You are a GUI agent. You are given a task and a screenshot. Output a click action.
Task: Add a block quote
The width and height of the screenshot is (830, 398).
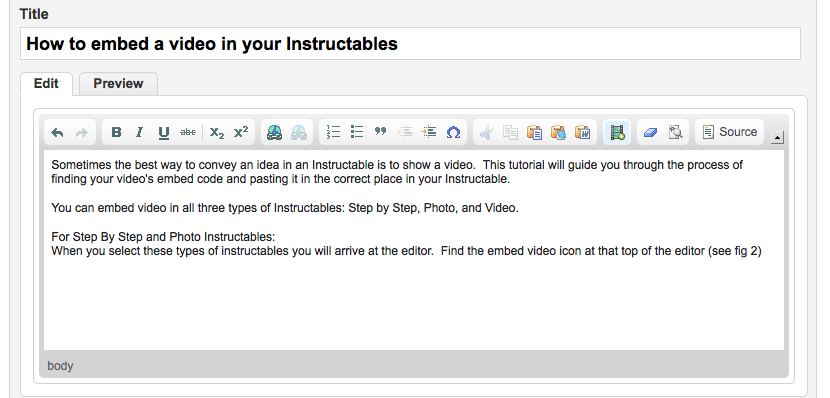(381, 132)
